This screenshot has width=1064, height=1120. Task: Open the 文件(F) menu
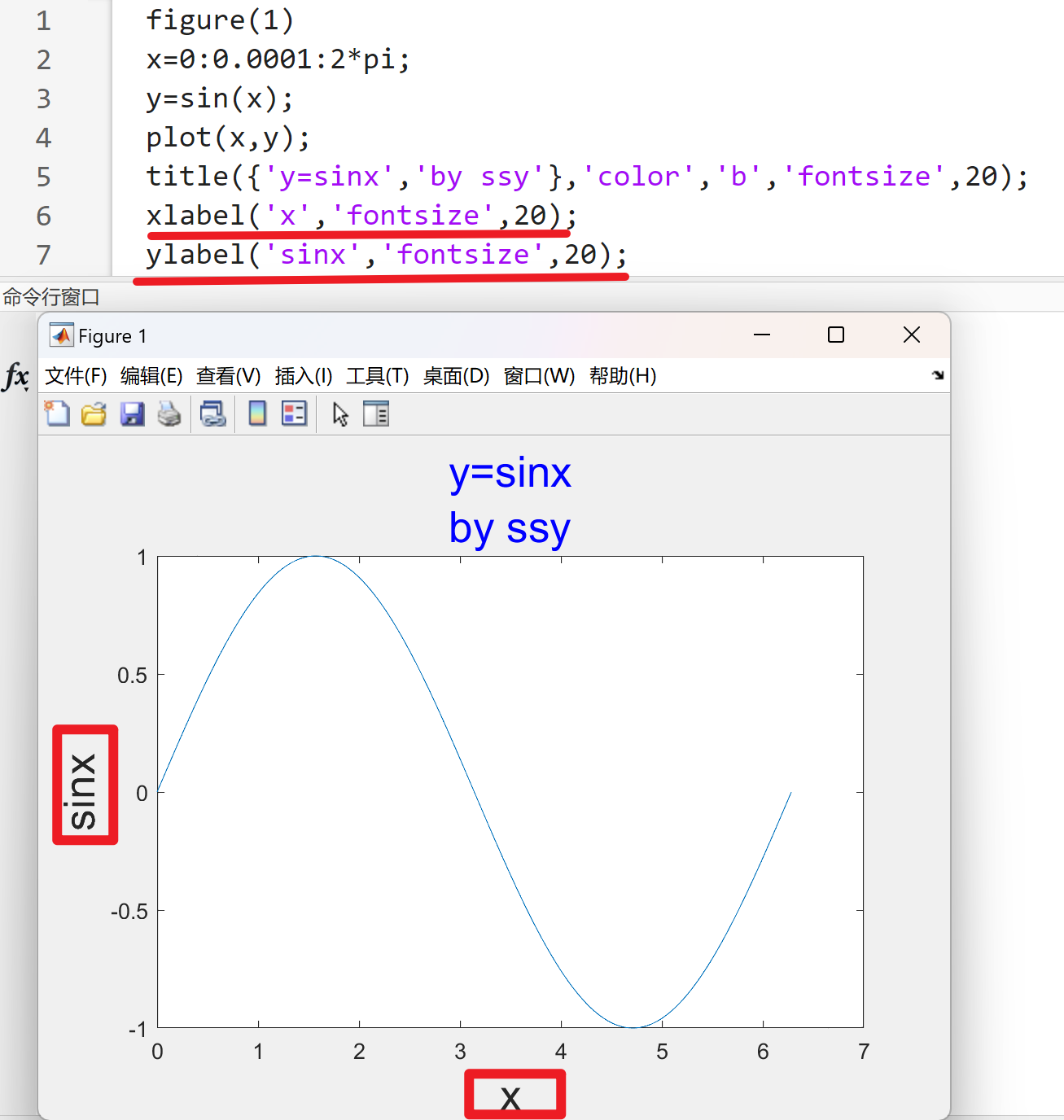tap(76, 376)
